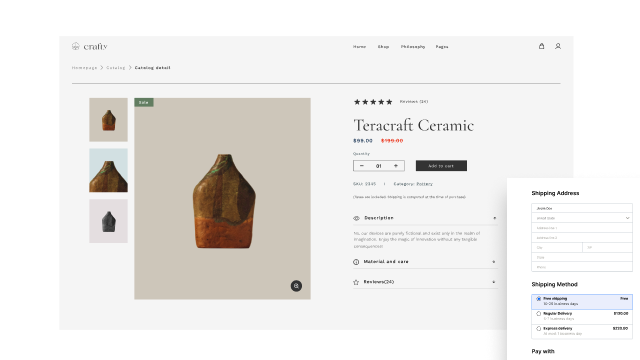Select the Regular Delivery radio option

tap(538, 313)
